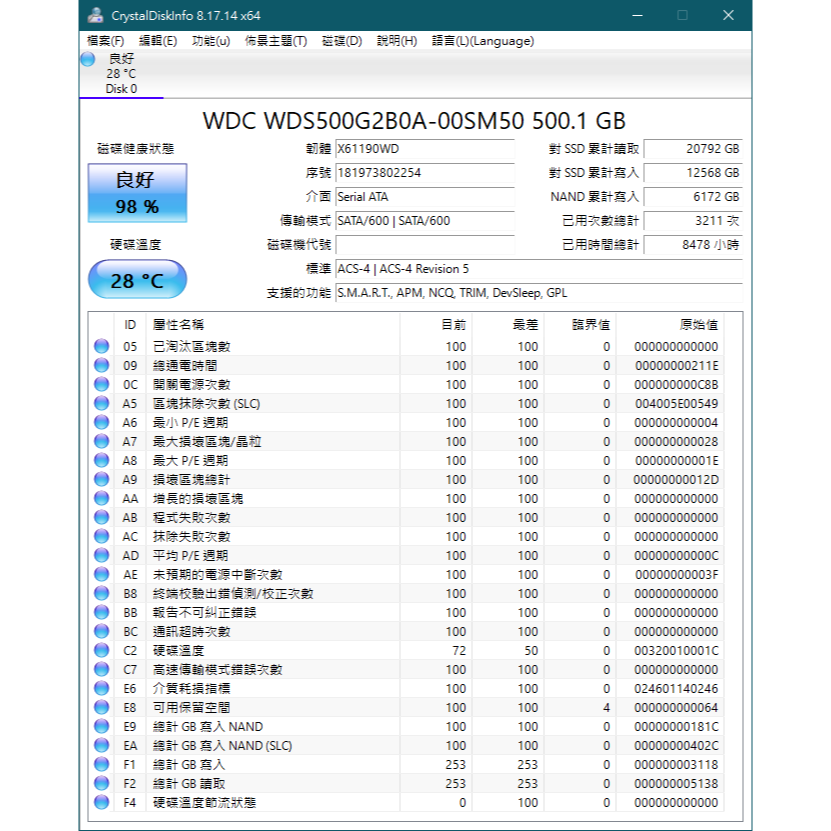Click the 良好 98 % health status button
831x831 pixels.
(x=137, y=193)
